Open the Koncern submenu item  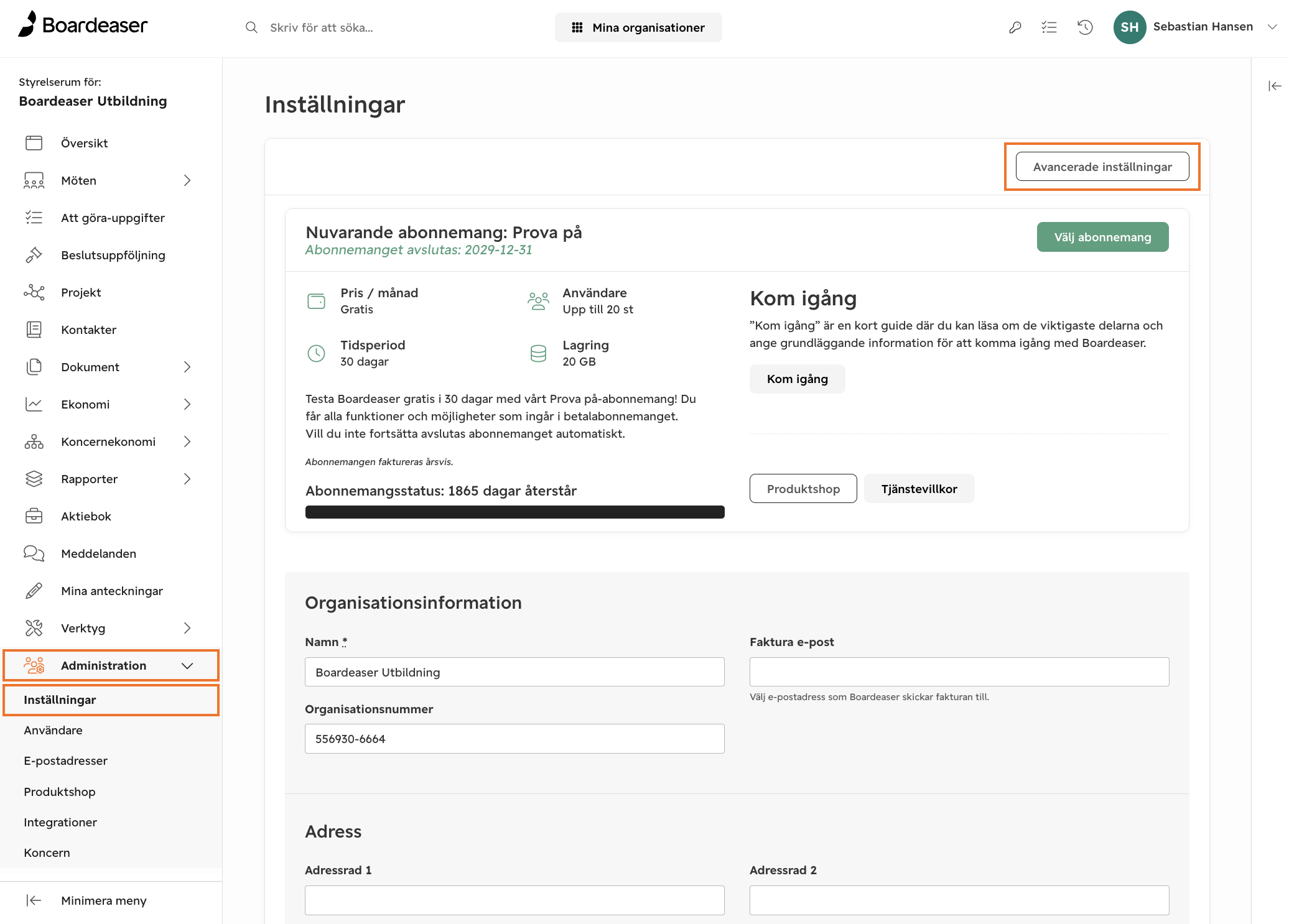[x=111, y=852]
